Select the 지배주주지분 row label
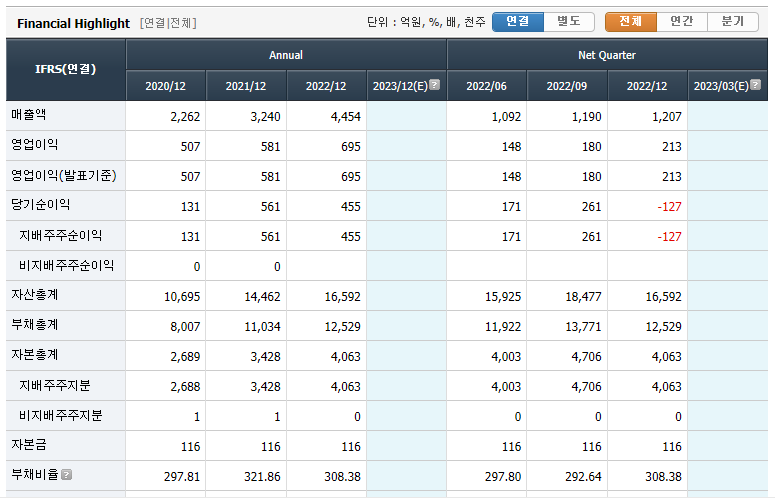The height and width of the screenshot is (498, 775). tap(55, 385)
